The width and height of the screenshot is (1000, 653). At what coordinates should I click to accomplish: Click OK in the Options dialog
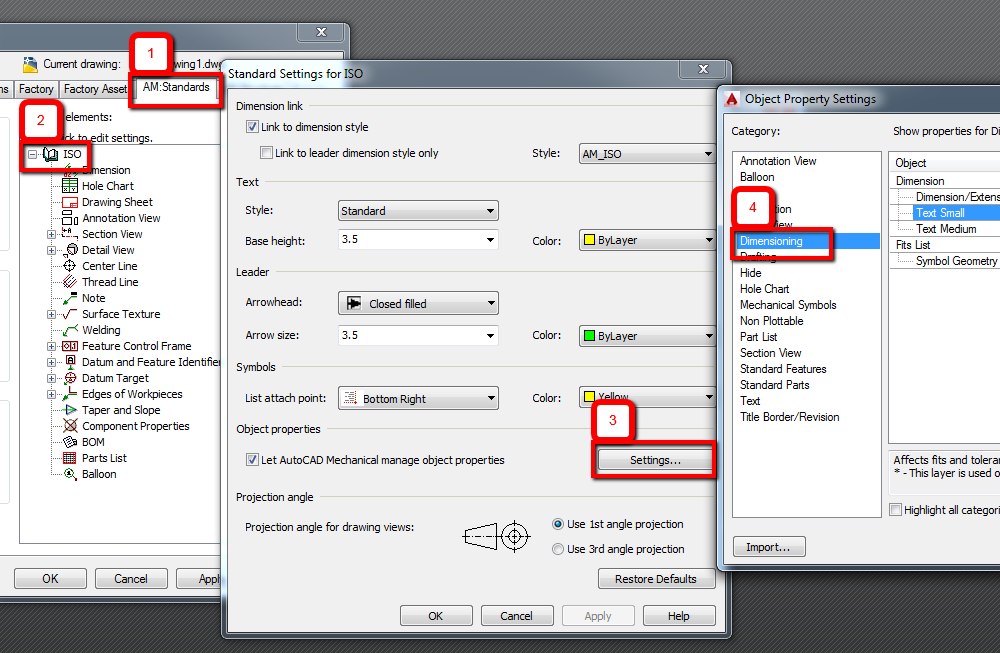(50, 579)
